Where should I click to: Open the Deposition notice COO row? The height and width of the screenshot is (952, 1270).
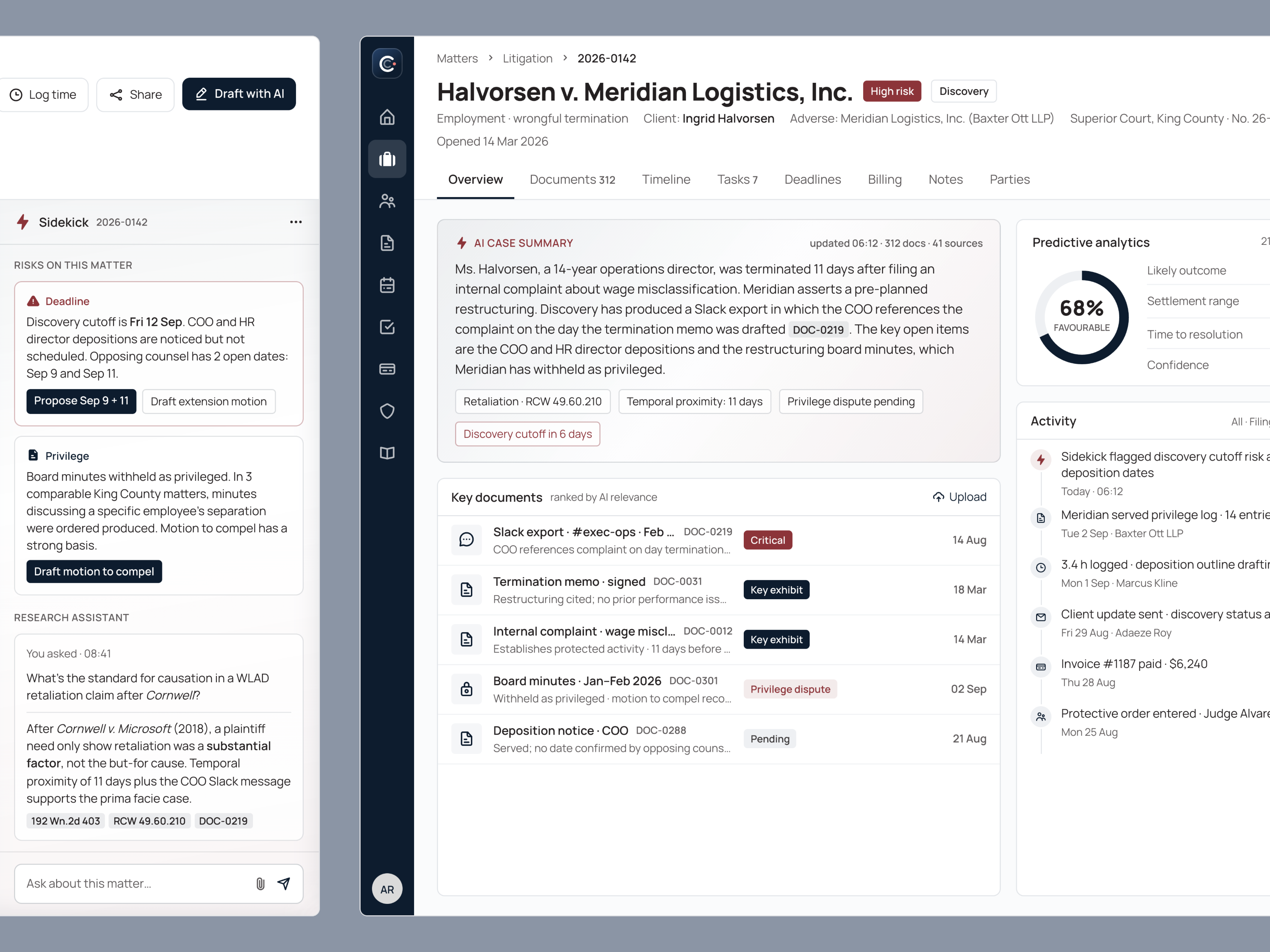[718, 739]
